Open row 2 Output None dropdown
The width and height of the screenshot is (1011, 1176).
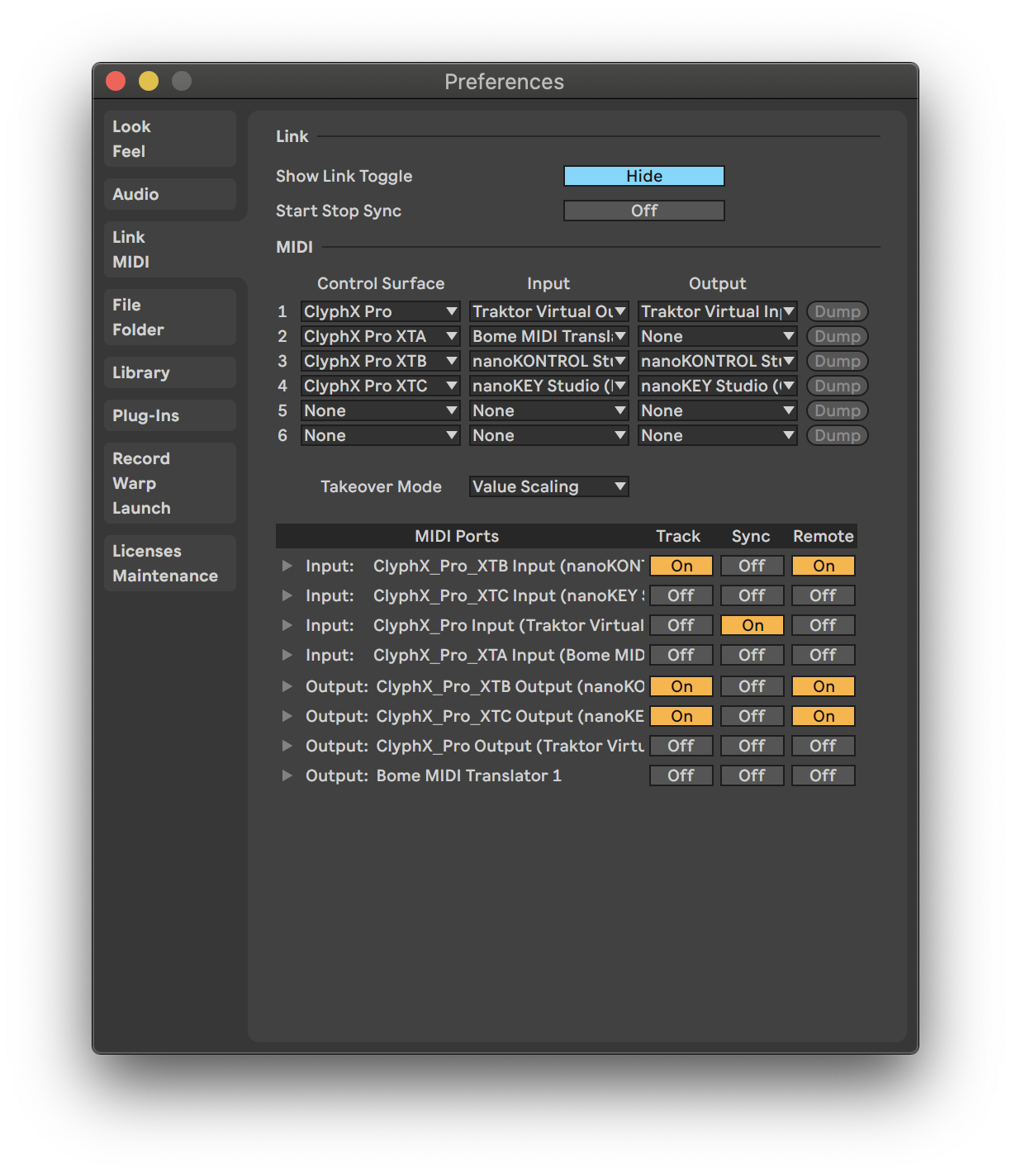pos(718,336)
